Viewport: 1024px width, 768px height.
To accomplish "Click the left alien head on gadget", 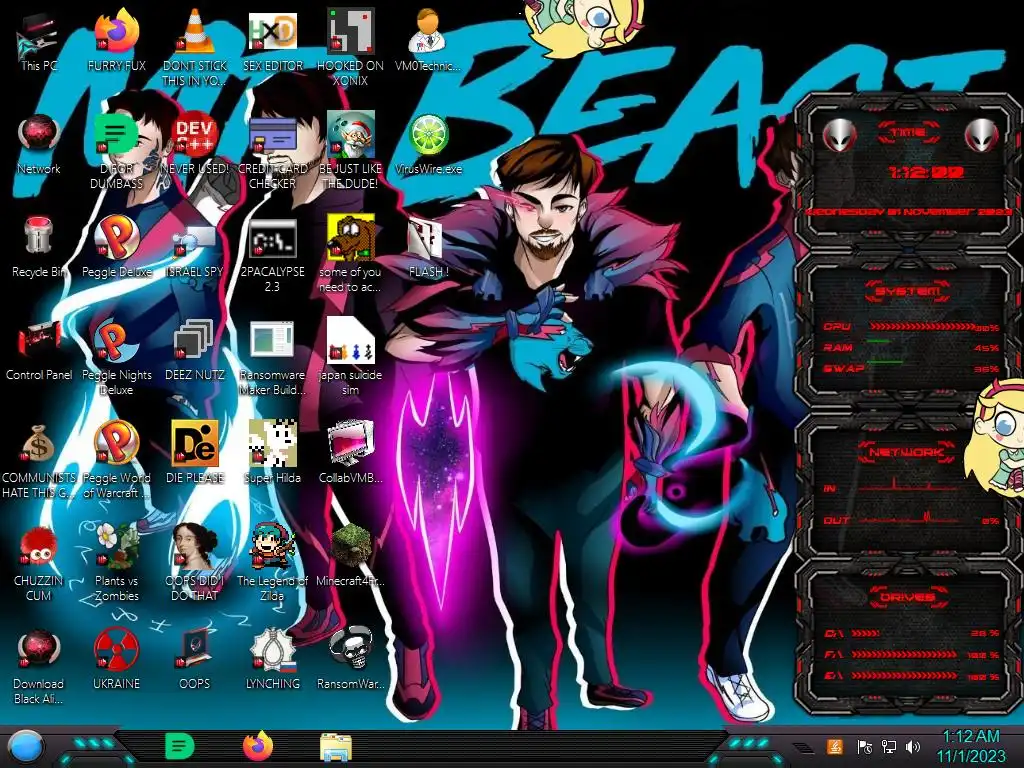I will click(x=839, y=136).
